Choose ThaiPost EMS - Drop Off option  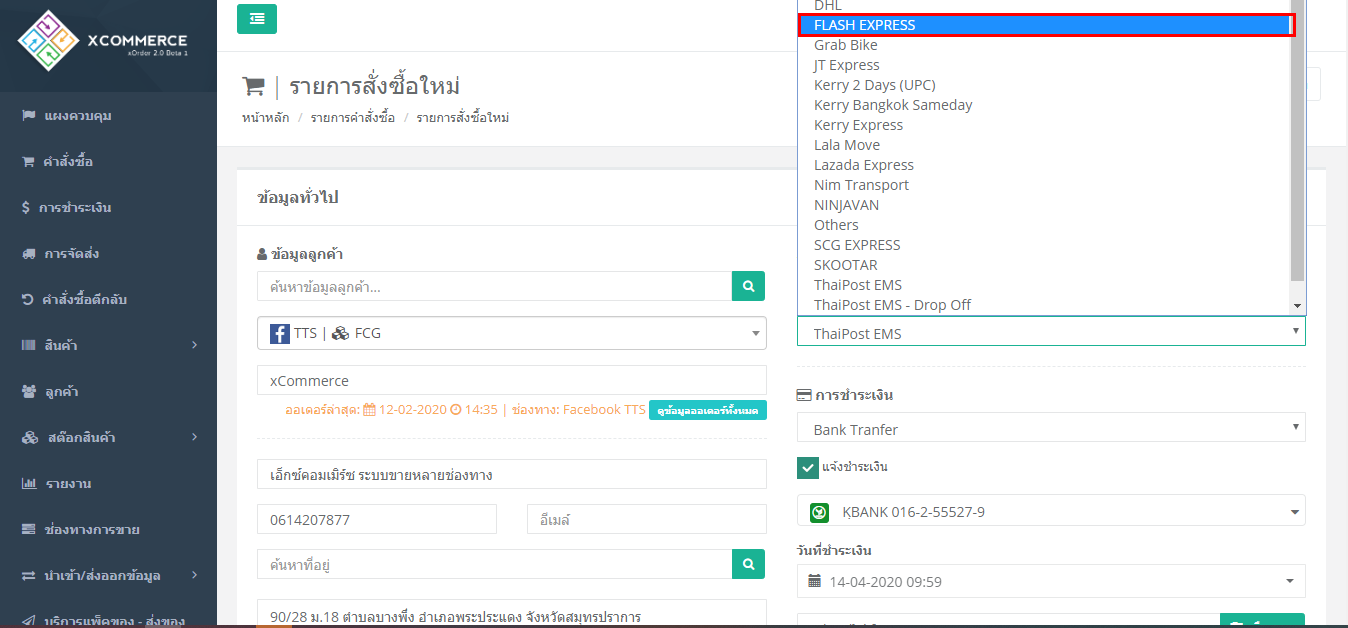tap(1044, 305)
